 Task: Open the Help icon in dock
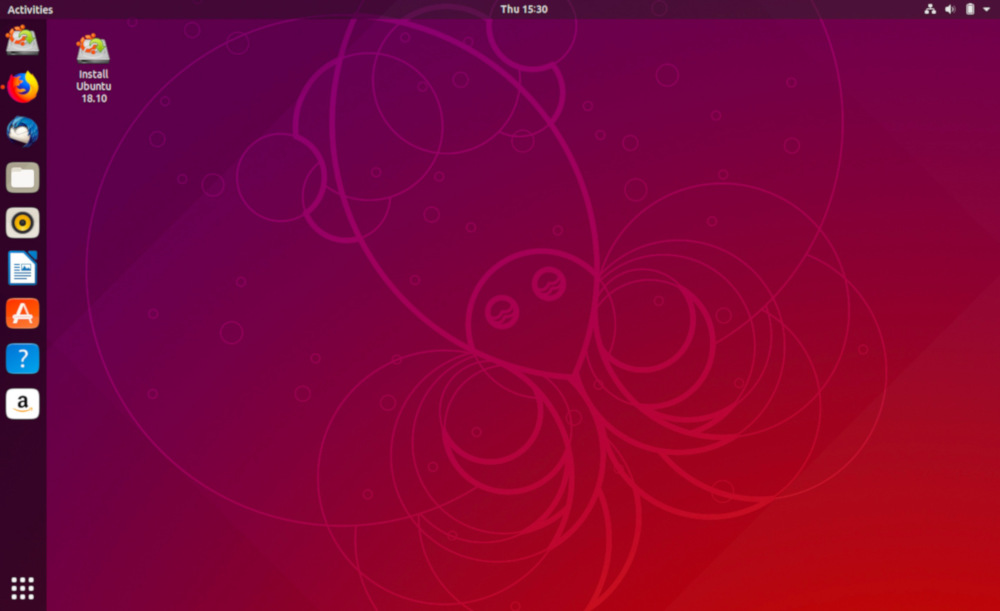[x=23, y=358]
